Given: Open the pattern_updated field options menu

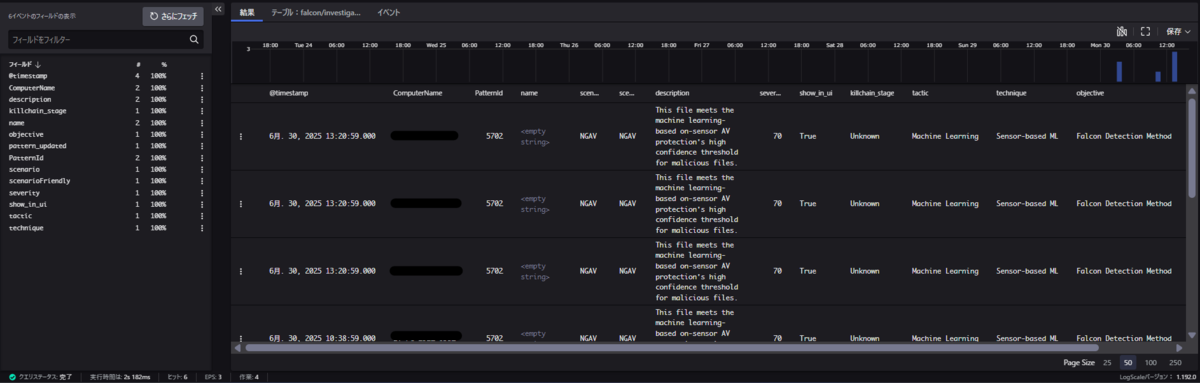Looking at the screenshot, I should pos(202,146).
